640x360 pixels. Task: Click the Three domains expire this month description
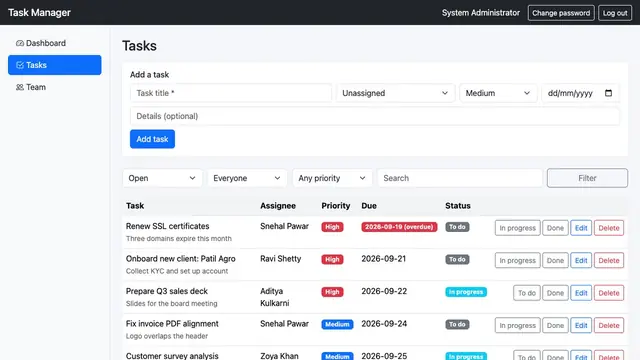tap(179, 238)
